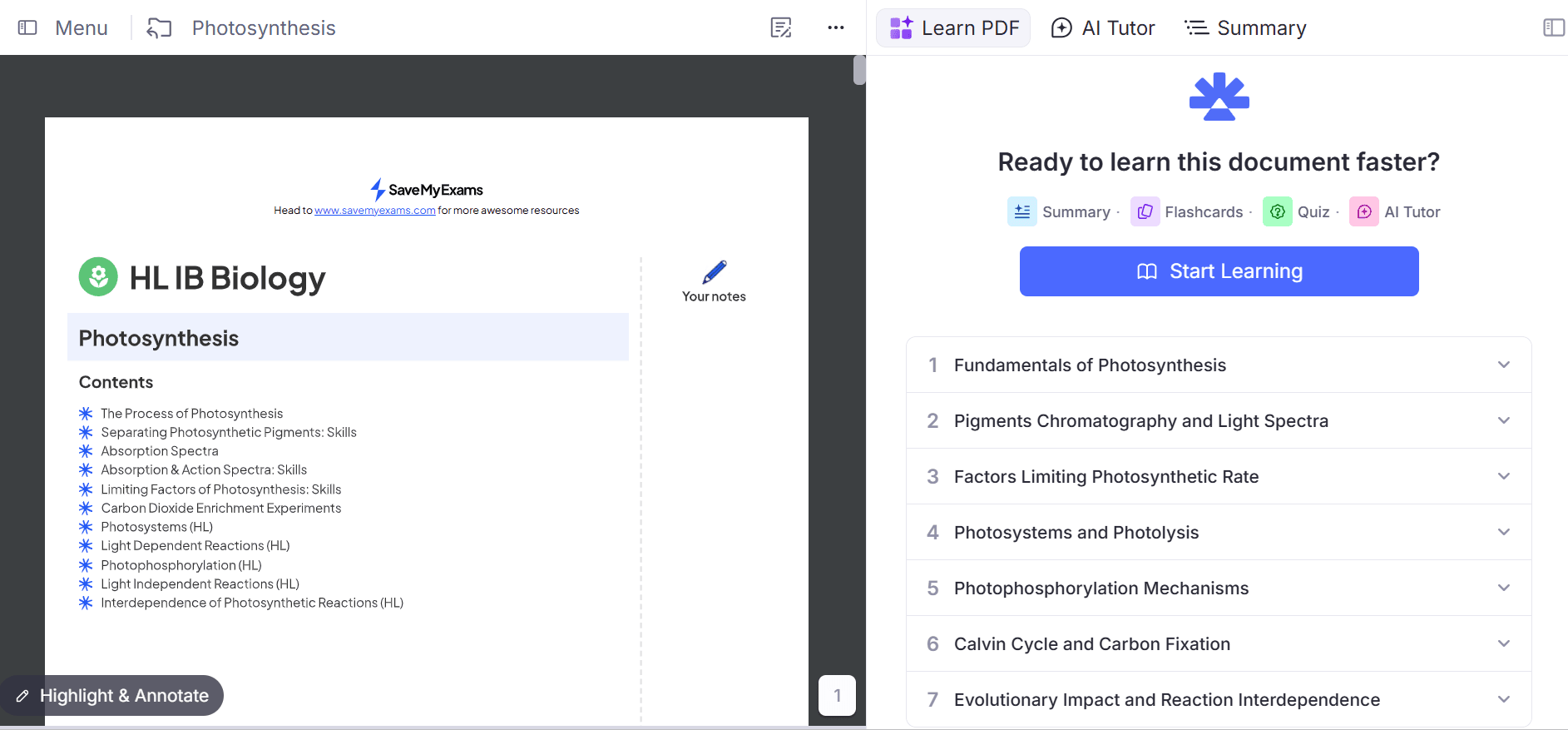Click the folder icon beside Photosynthesis title
Screen dimensions: 1568x730
(159, 28)
